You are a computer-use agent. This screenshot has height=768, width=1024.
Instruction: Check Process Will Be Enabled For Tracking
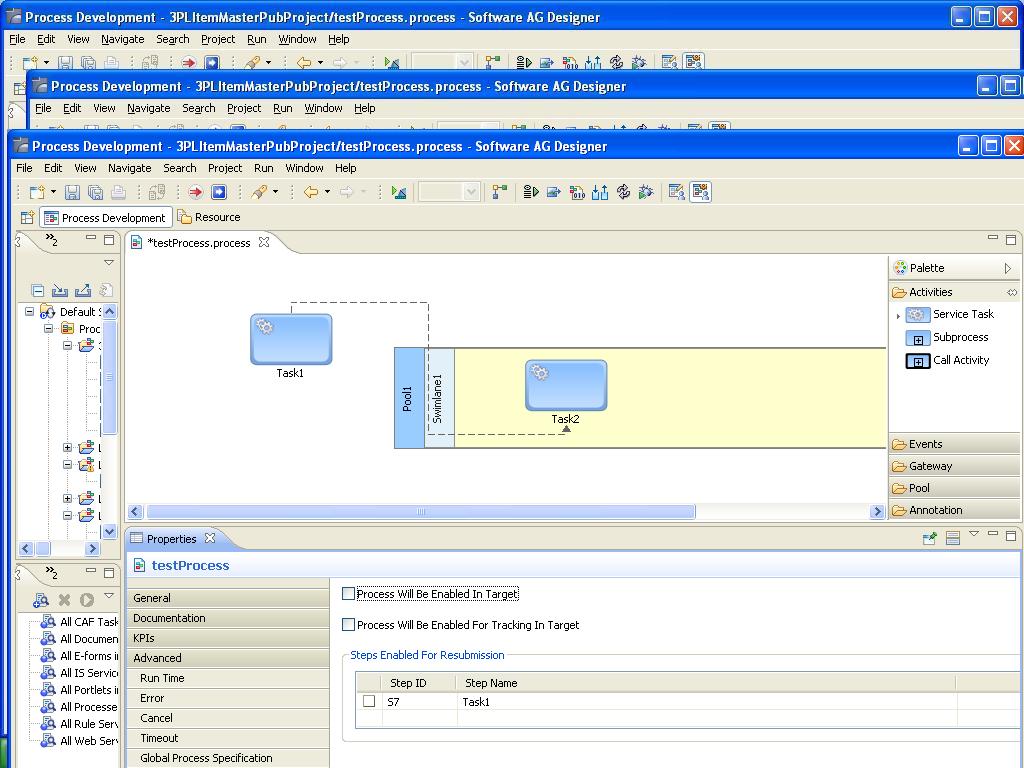click(349, 625)
